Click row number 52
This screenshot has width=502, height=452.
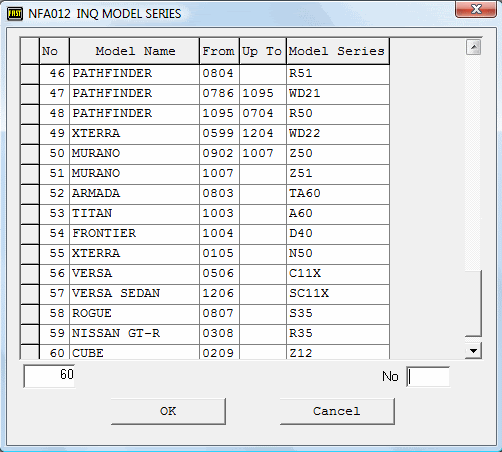tap(57, 193)
